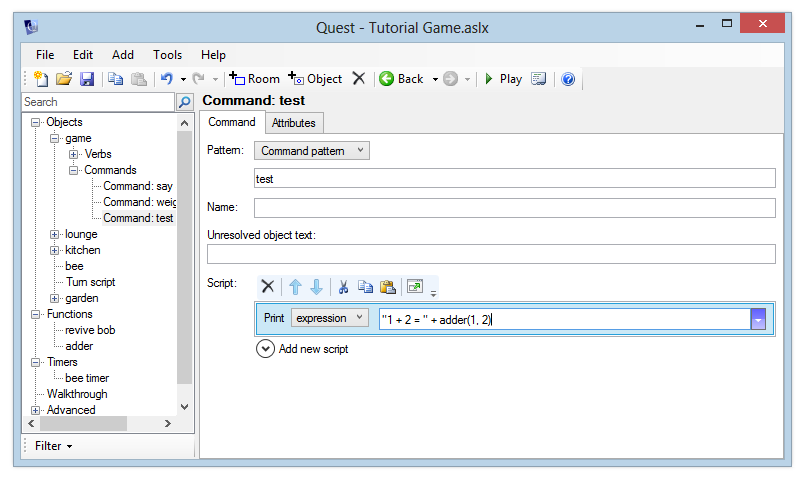Open the Help menu

coord(213,54)
